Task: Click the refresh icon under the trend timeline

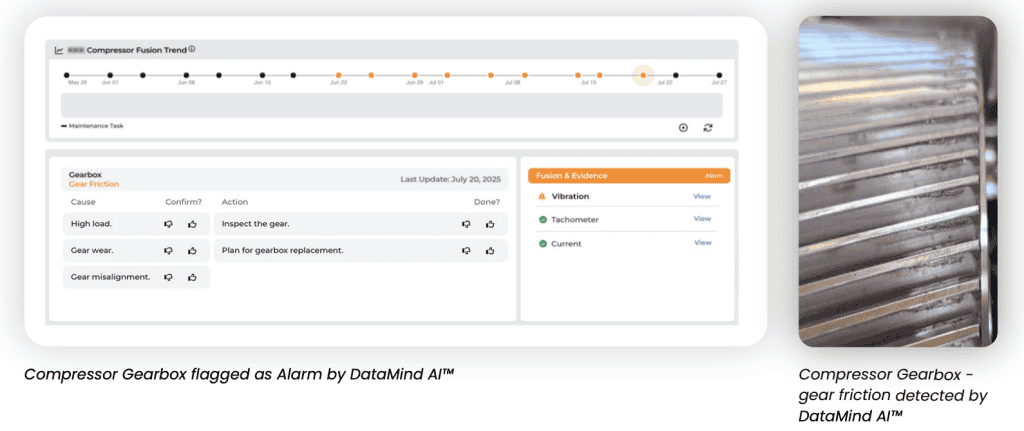Action: pos(708,127)
